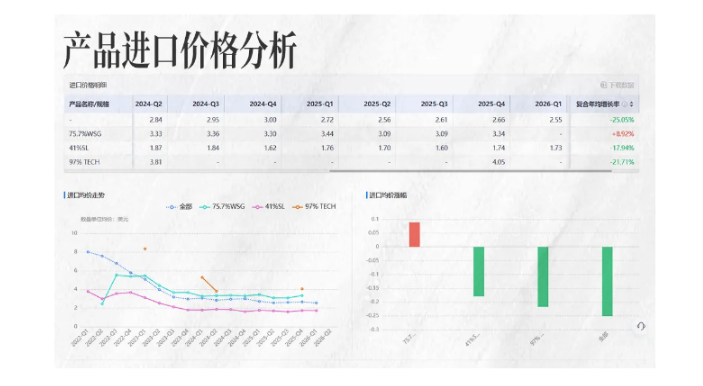Select the 97% TECH row label
Viewport: 703px width, 386px height.
pyautogui.click(x=84, y=162)
